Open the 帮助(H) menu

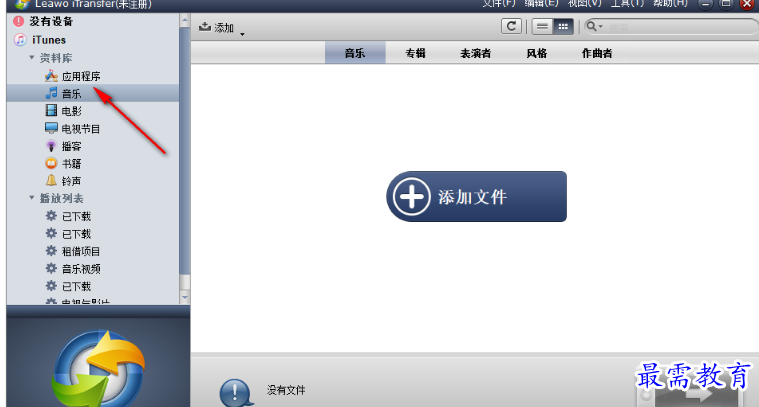670,3
